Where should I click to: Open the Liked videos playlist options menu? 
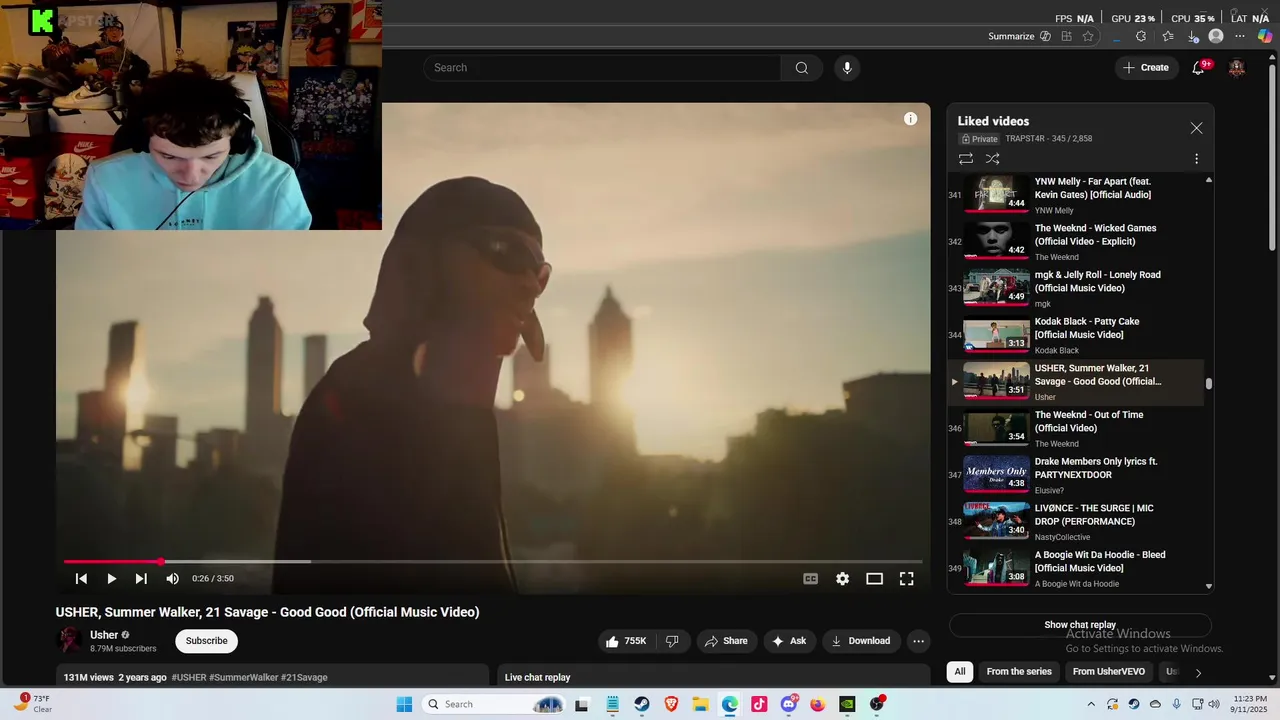pos(1196,158)
